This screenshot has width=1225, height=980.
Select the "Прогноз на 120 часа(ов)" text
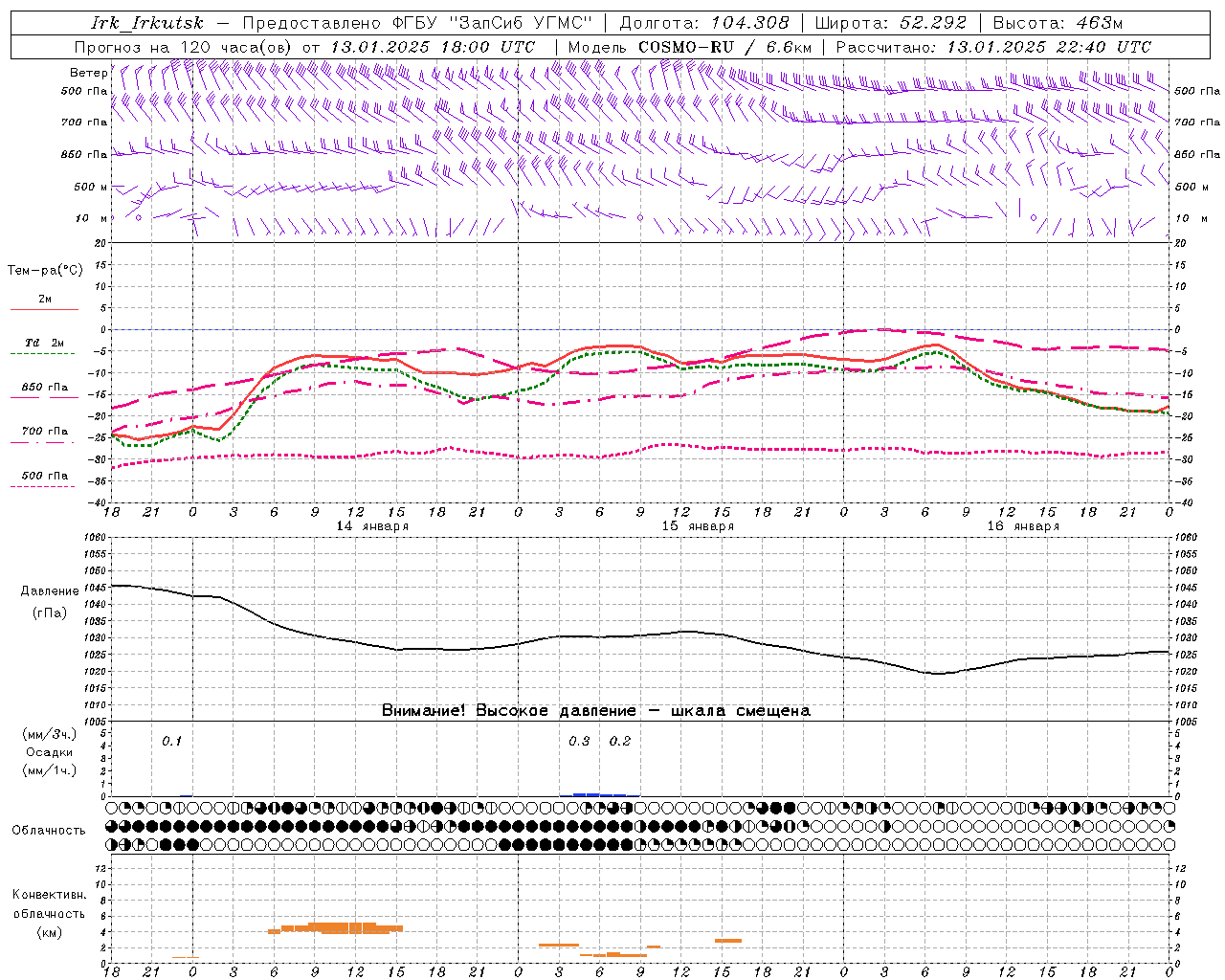(185, 47)
